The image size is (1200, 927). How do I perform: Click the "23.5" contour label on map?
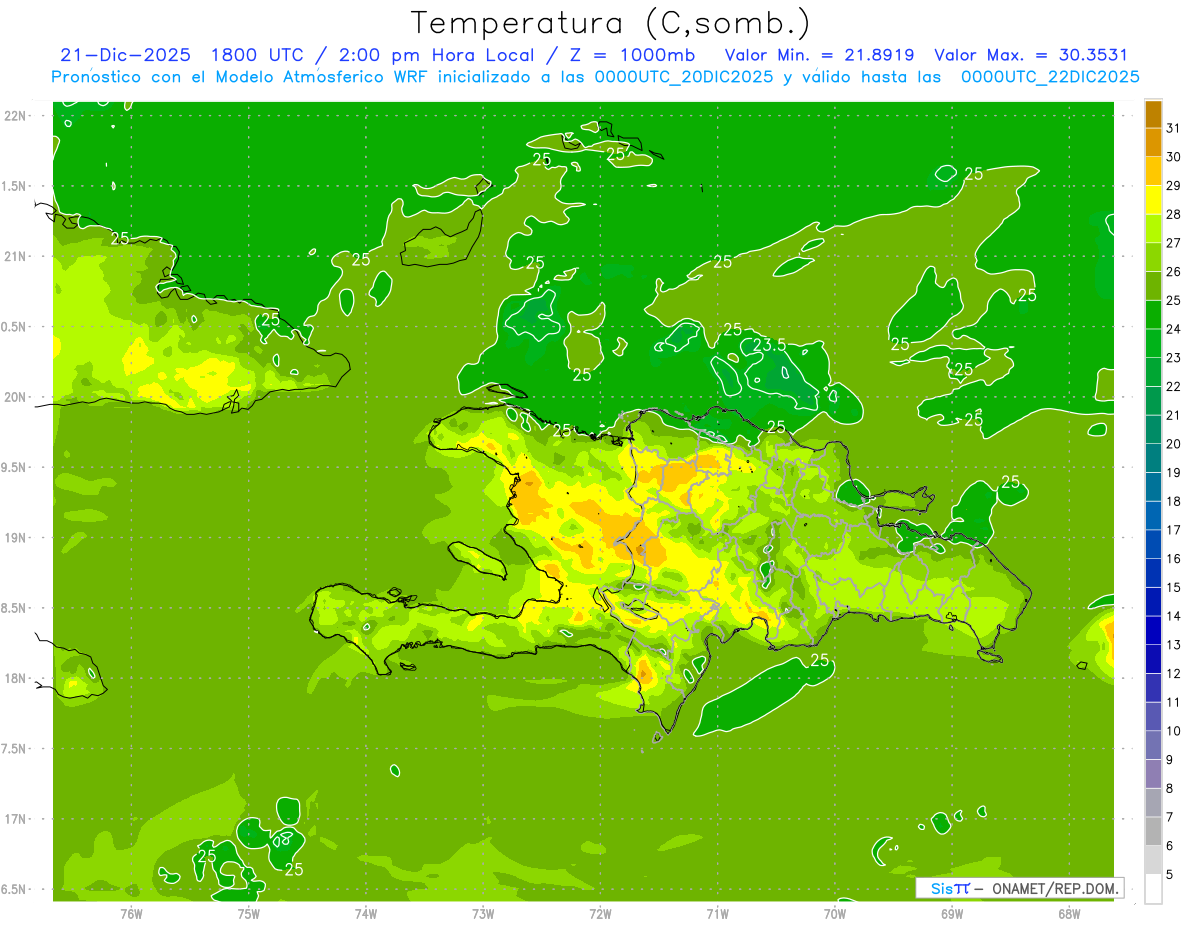pos(769,345)
